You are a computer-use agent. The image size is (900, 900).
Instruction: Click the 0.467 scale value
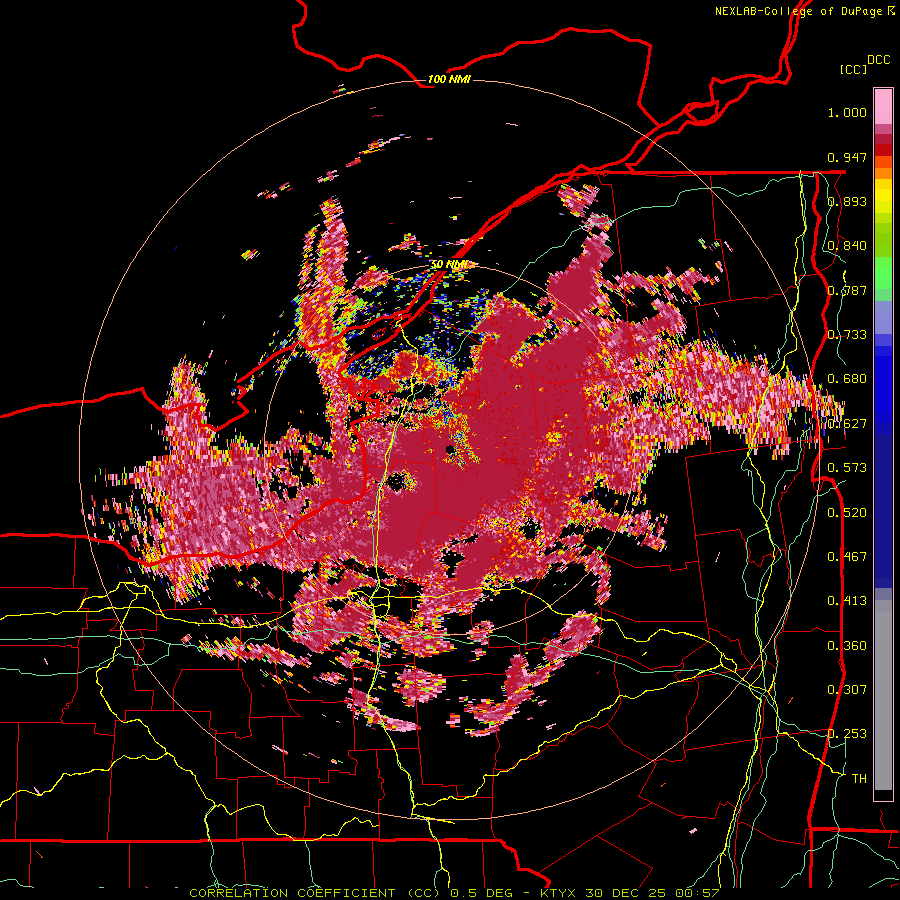click(x=847, y=557)
